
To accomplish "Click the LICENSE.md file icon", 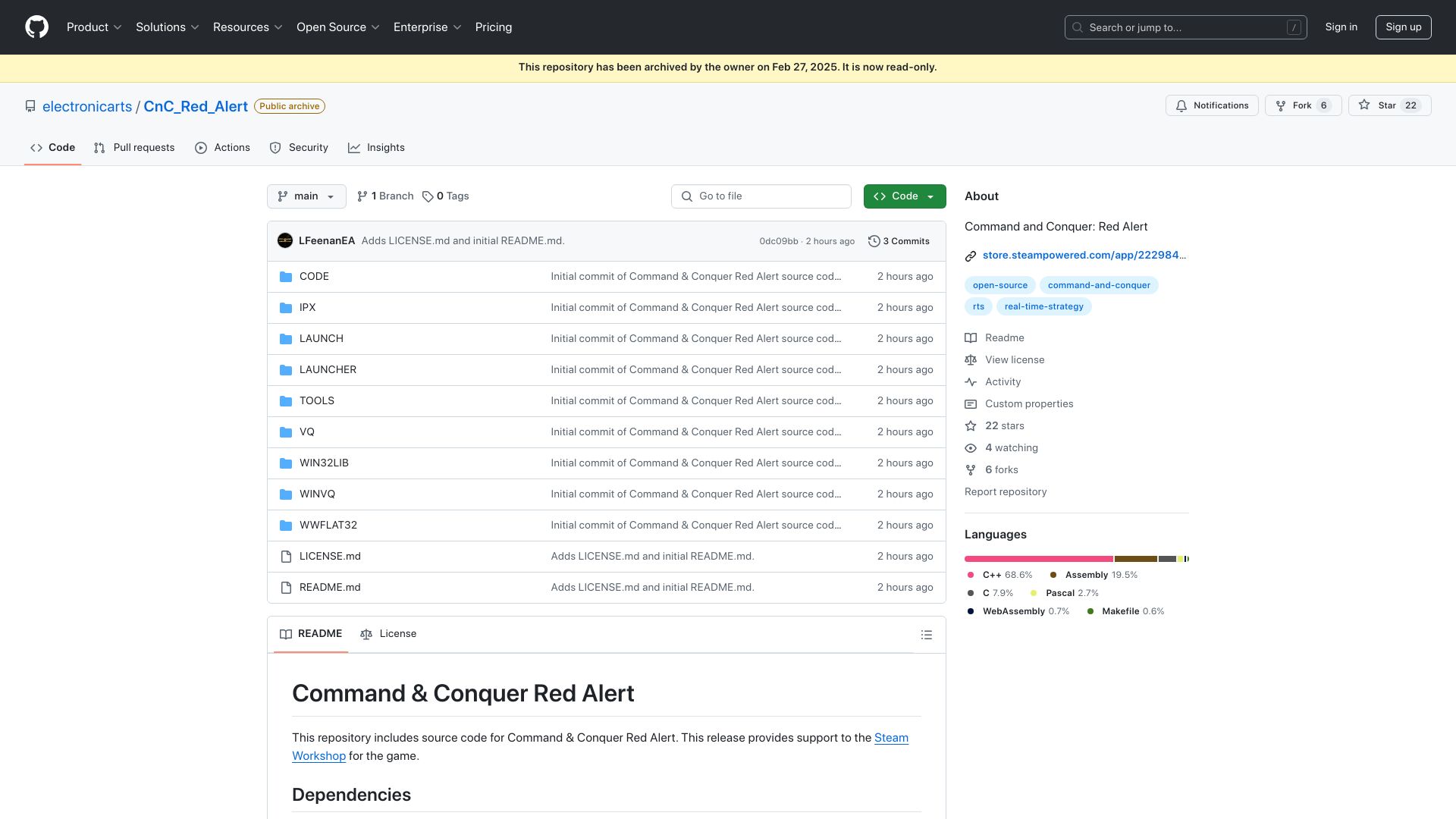I will 286,557.
